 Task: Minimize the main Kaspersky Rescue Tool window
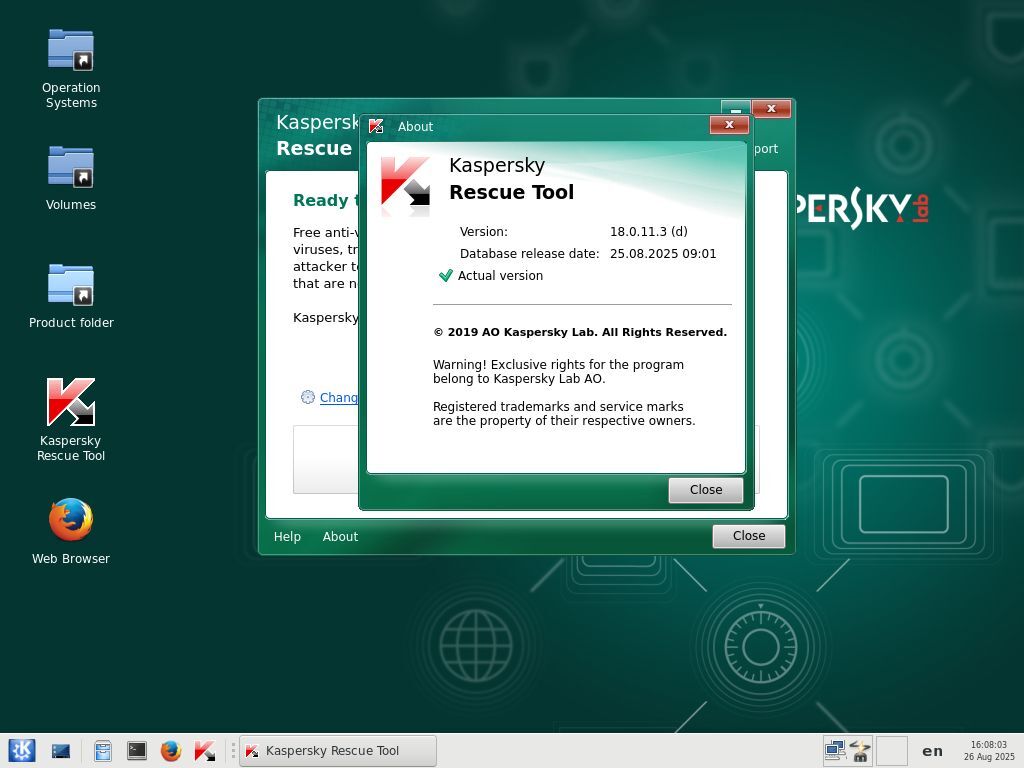click(x=736, y=108)
